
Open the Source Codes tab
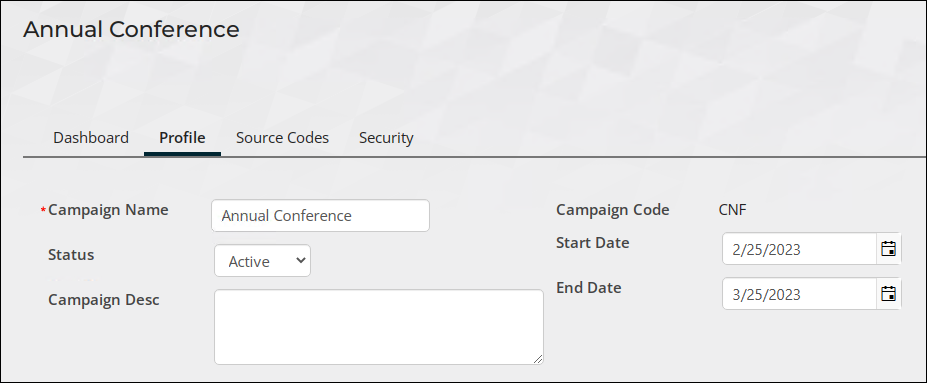[282, 138]
